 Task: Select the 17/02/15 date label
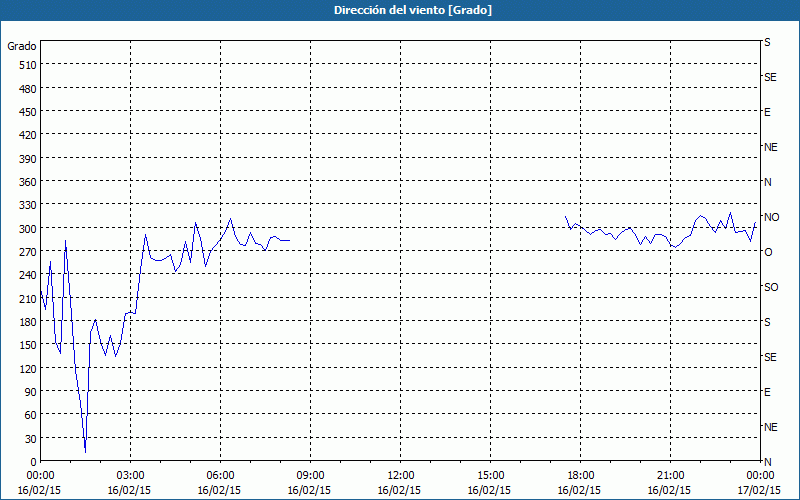(759, 490)
